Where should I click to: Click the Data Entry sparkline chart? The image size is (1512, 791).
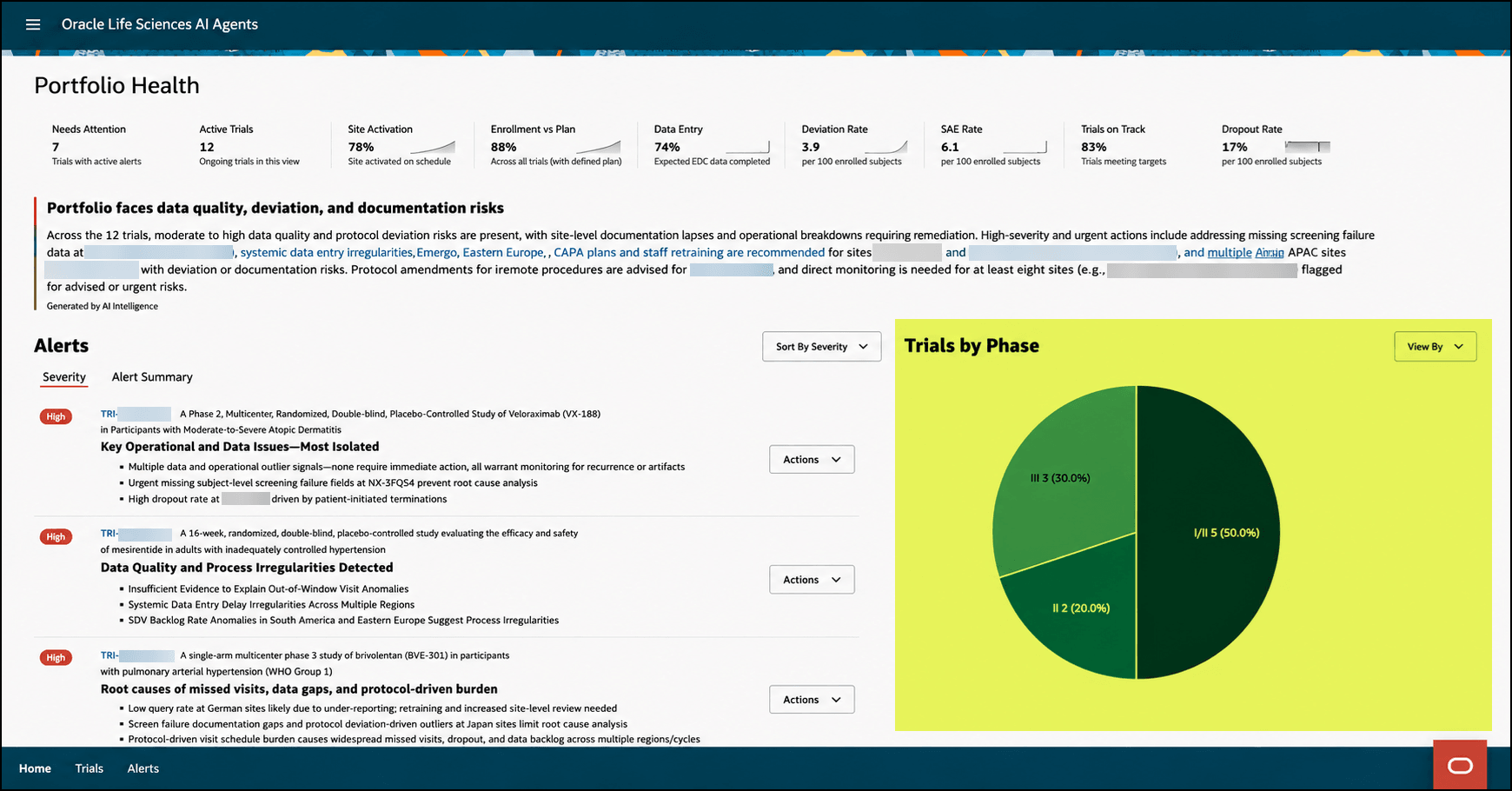pos(747,147)
